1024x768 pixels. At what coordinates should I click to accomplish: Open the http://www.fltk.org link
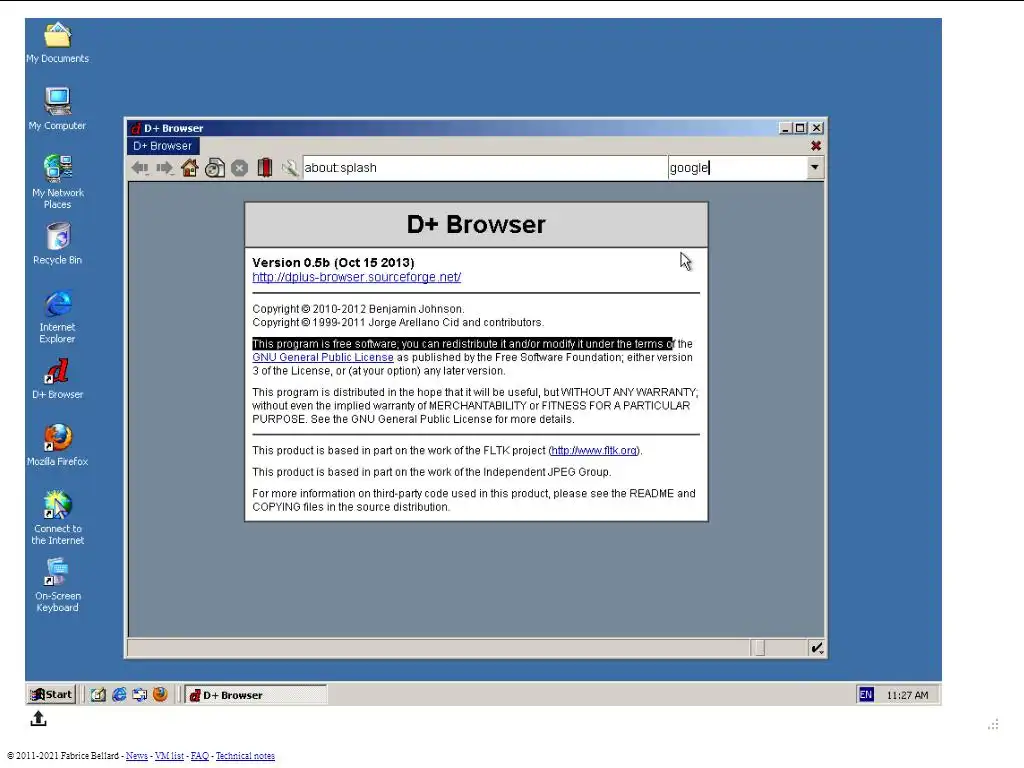click(594, 451)
